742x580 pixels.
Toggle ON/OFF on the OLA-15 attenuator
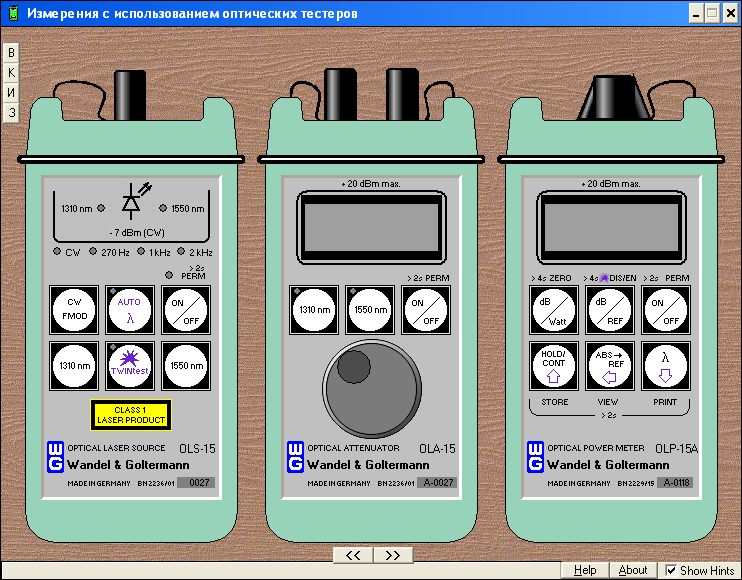(x=426, y=310)
